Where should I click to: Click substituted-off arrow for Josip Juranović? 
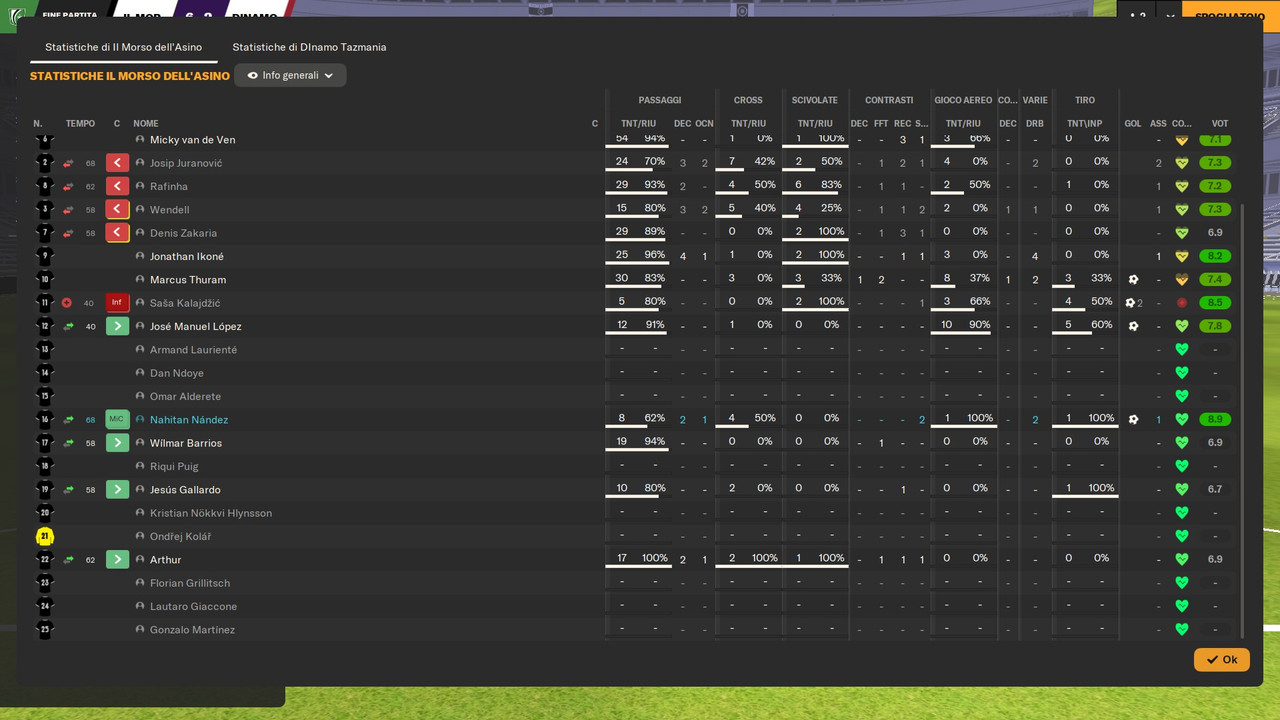pos(118,163)
